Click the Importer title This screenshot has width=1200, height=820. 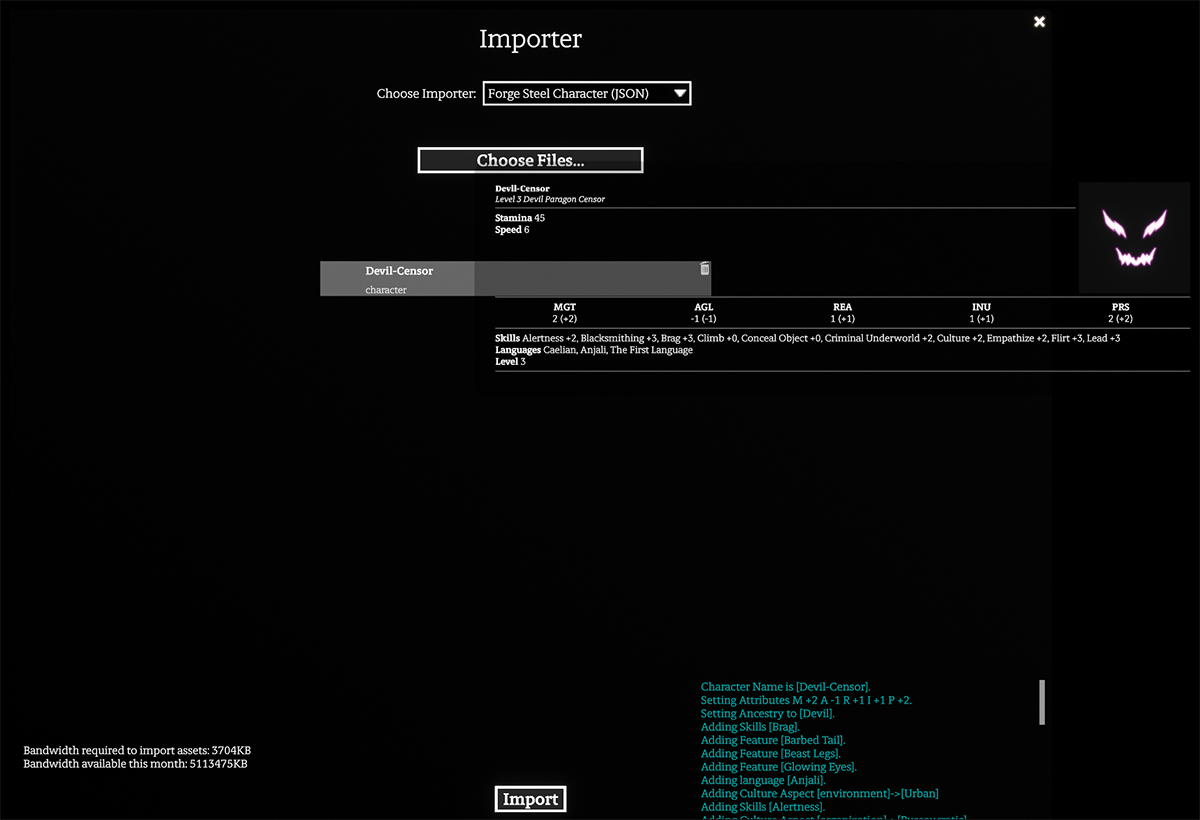(530, 39)
